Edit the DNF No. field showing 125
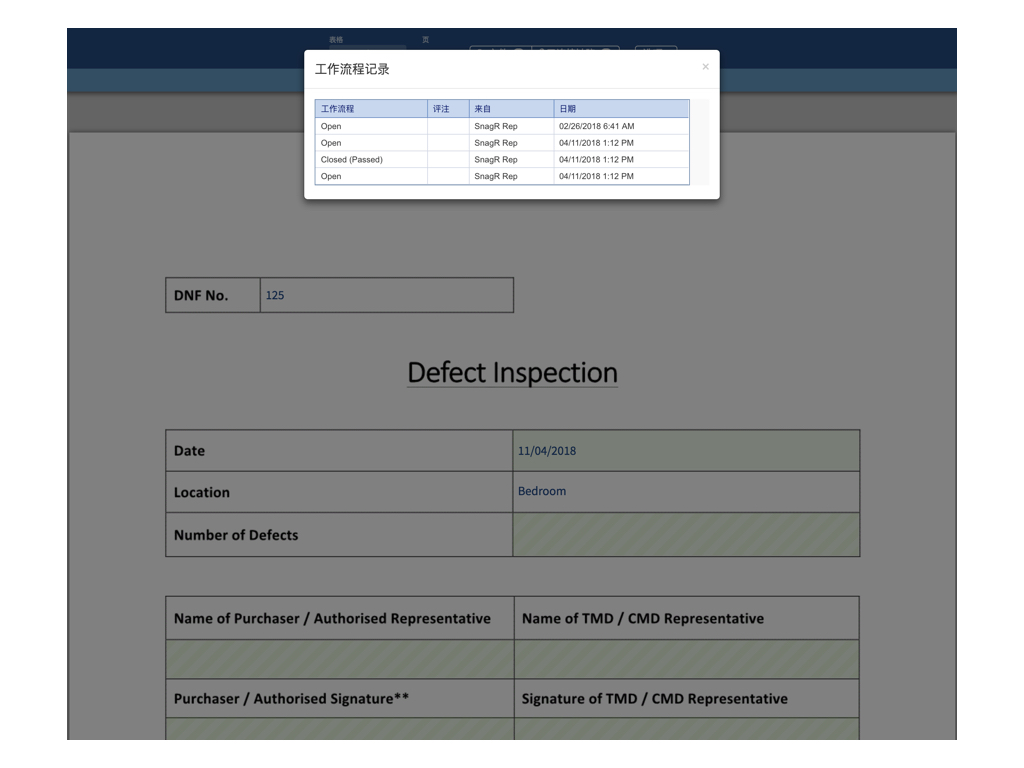The height and width of the screenshot is (768, 1024). click(387, 295)
